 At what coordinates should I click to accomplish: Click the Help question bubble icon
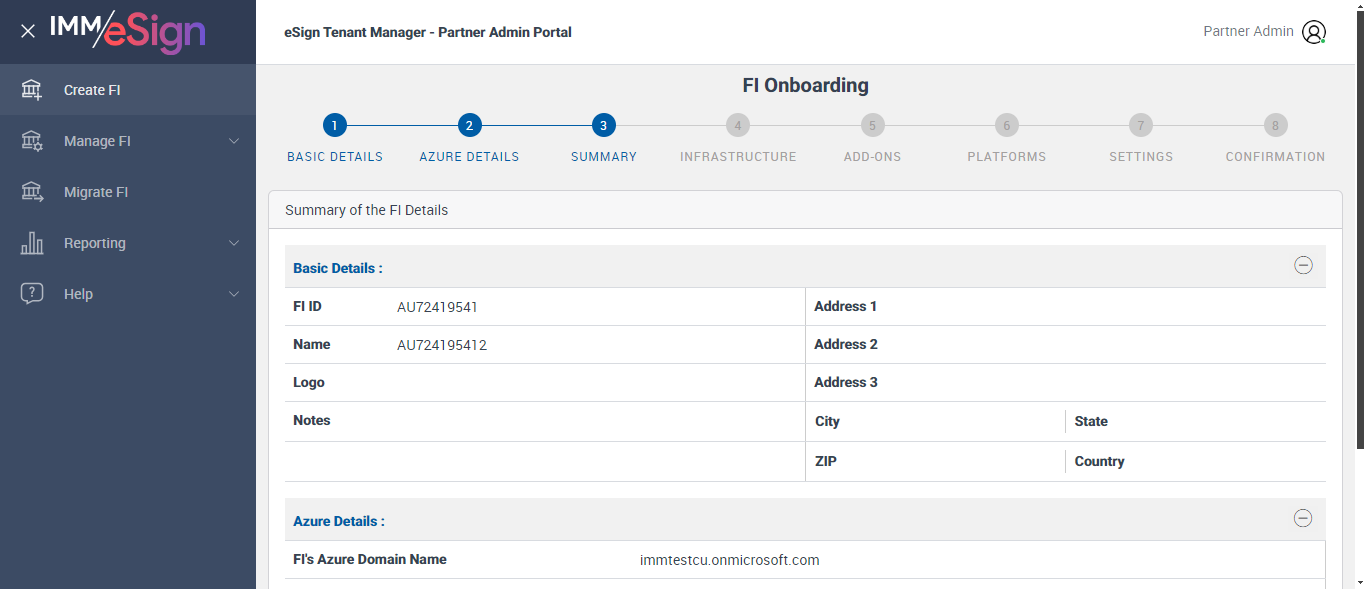pos(32,294)
